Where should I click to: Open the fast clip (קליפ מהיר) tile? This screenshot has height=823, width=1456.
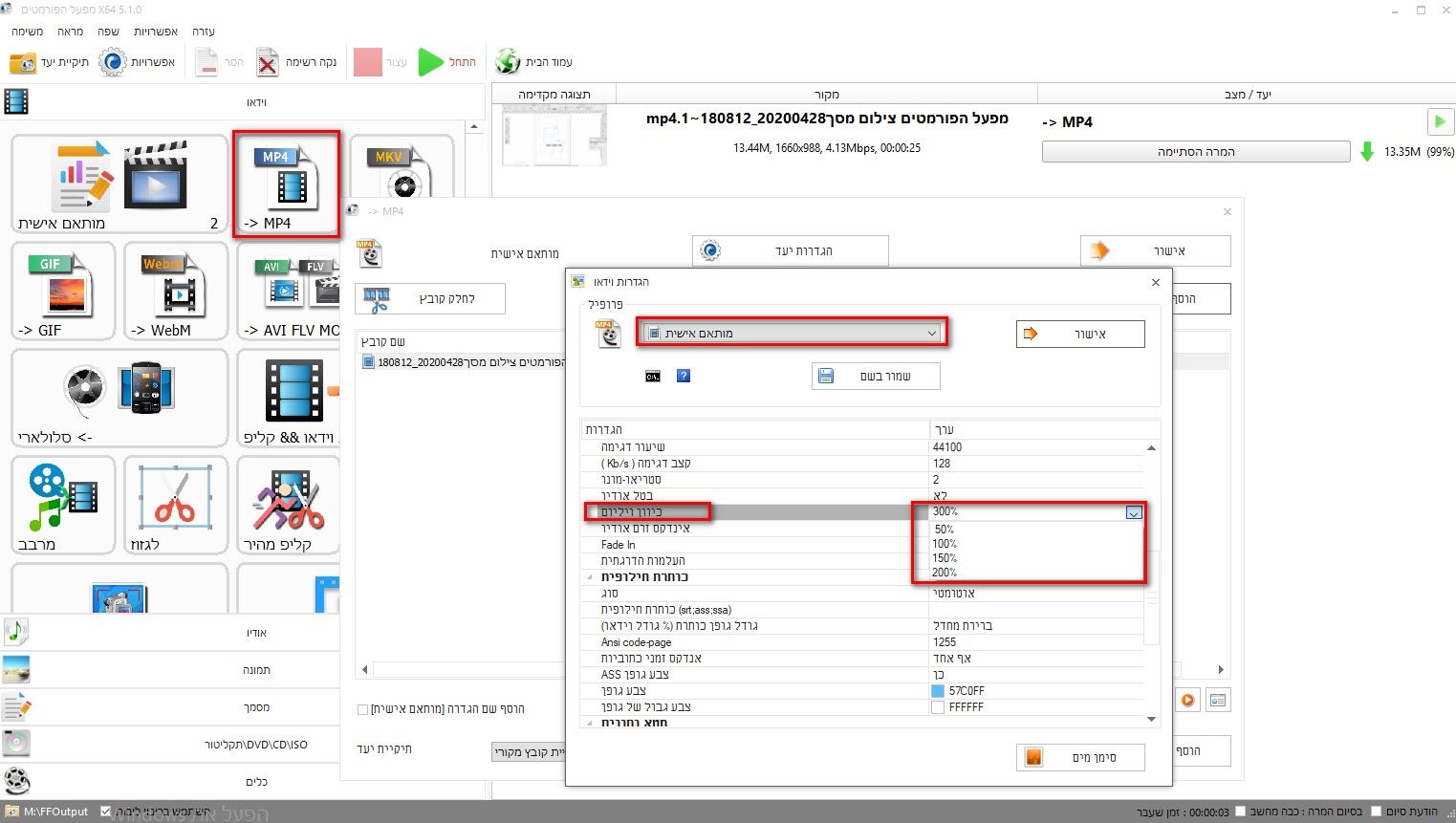289,506
